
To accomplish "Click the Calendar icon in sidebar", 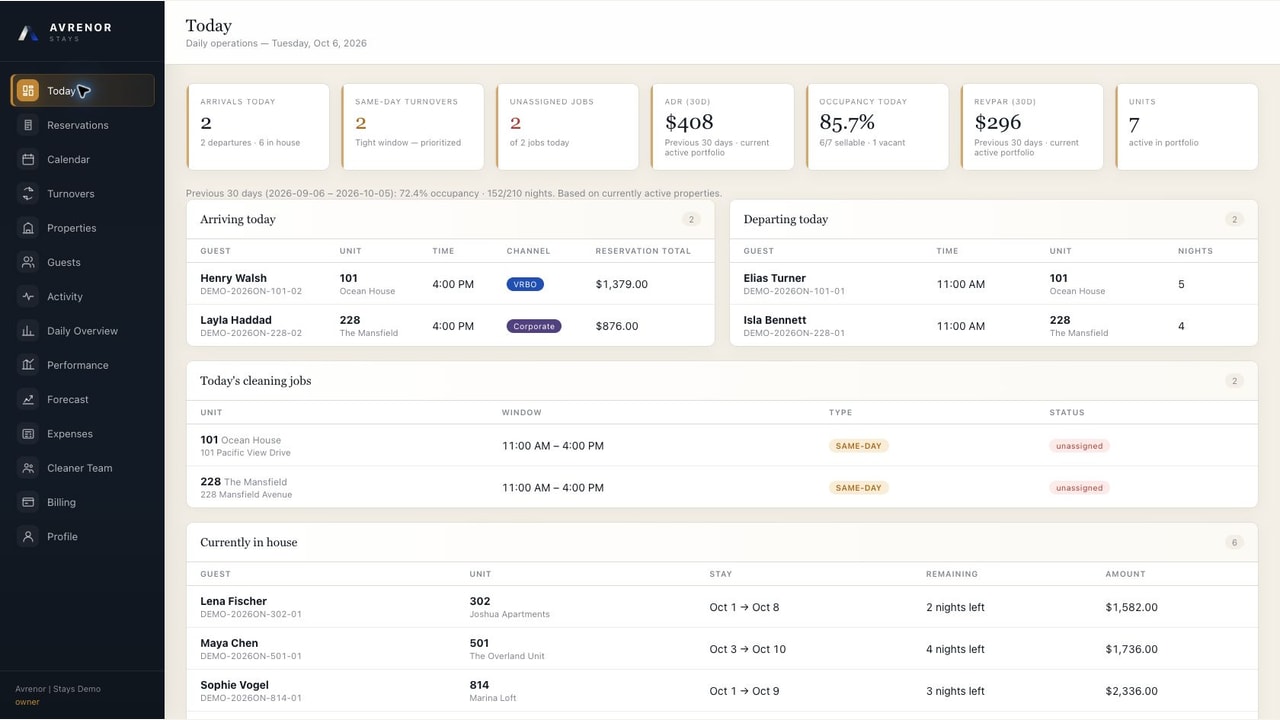I will pos(28,159).
